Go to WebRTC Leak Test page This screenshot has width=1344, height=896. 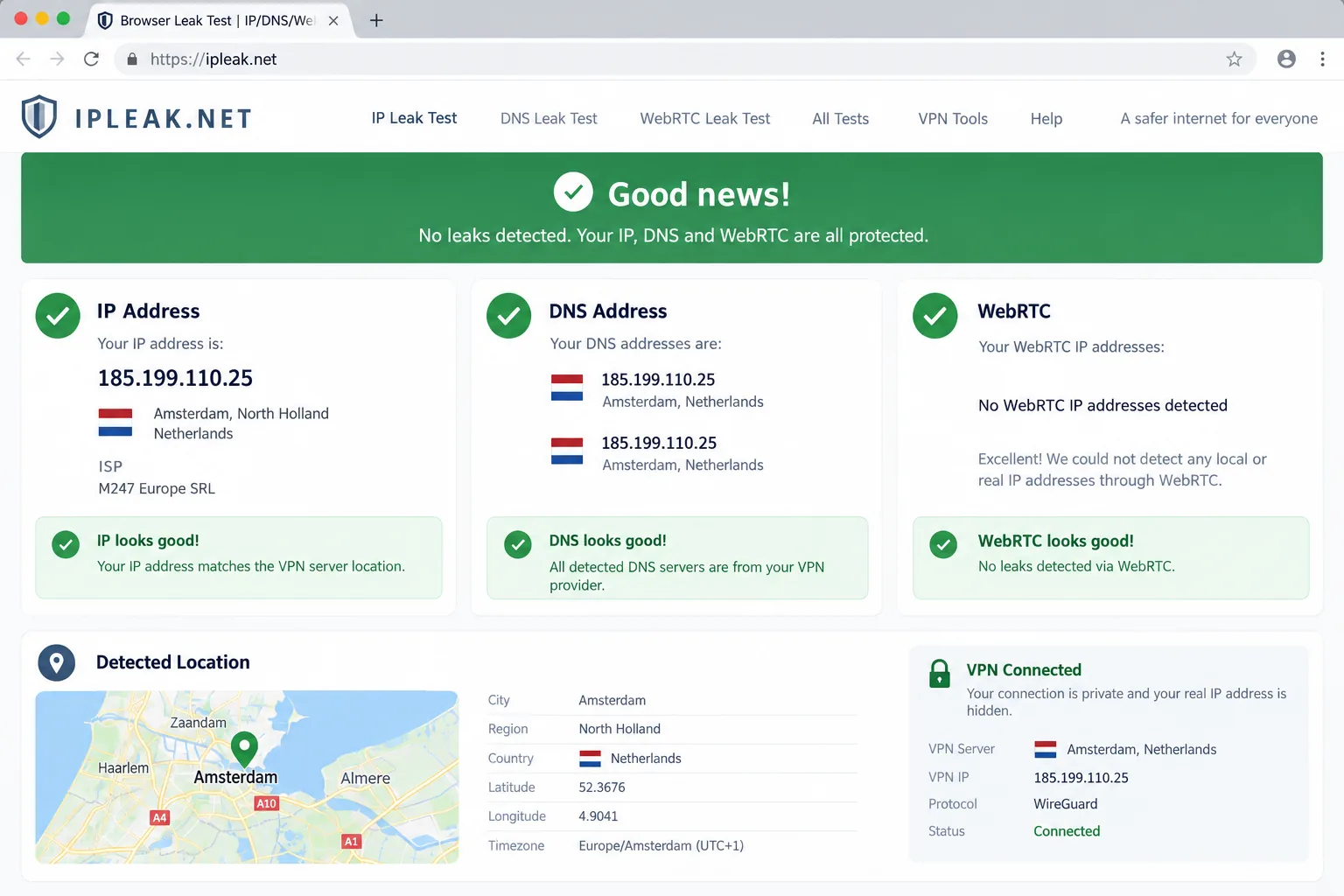coord(705,118)
